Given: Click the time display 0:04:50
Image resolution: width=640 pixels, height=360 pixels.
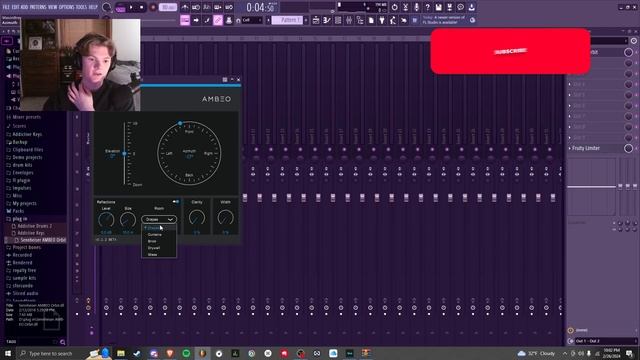Looking at the screenshot, I should click(260, 7).
